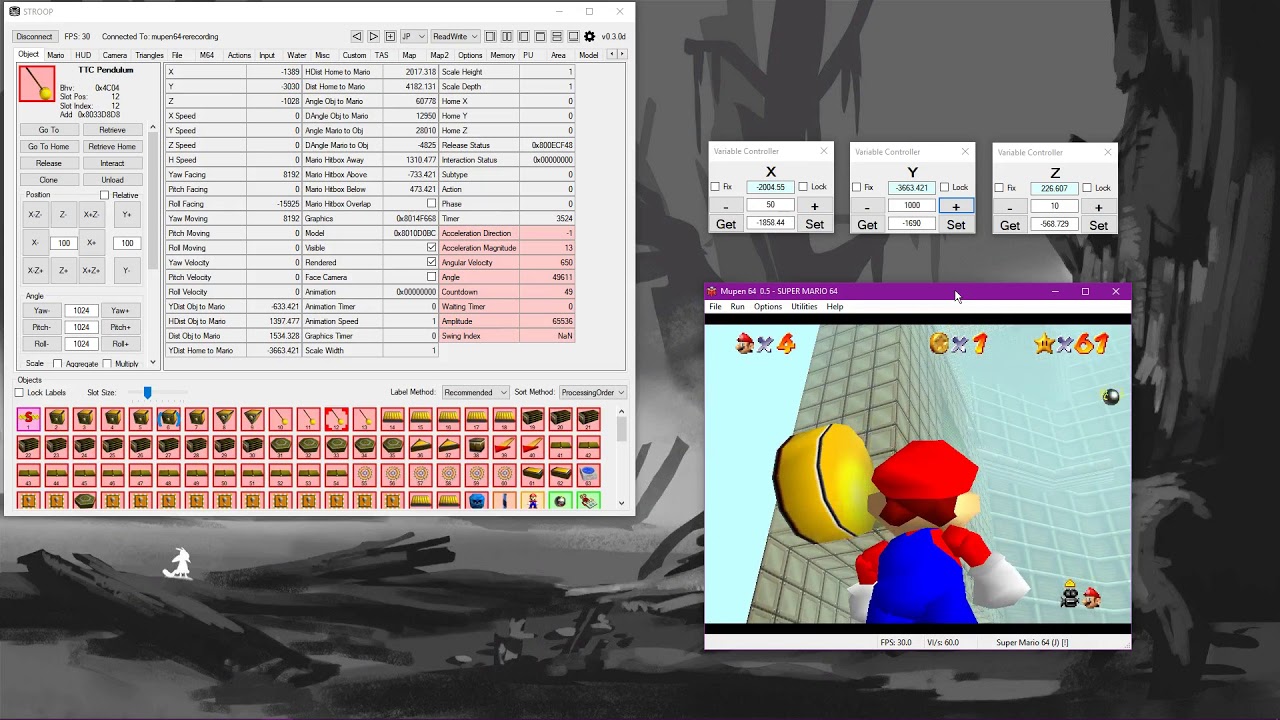
Task: Switch to the Mario tab
Action: tap(56, 55)
